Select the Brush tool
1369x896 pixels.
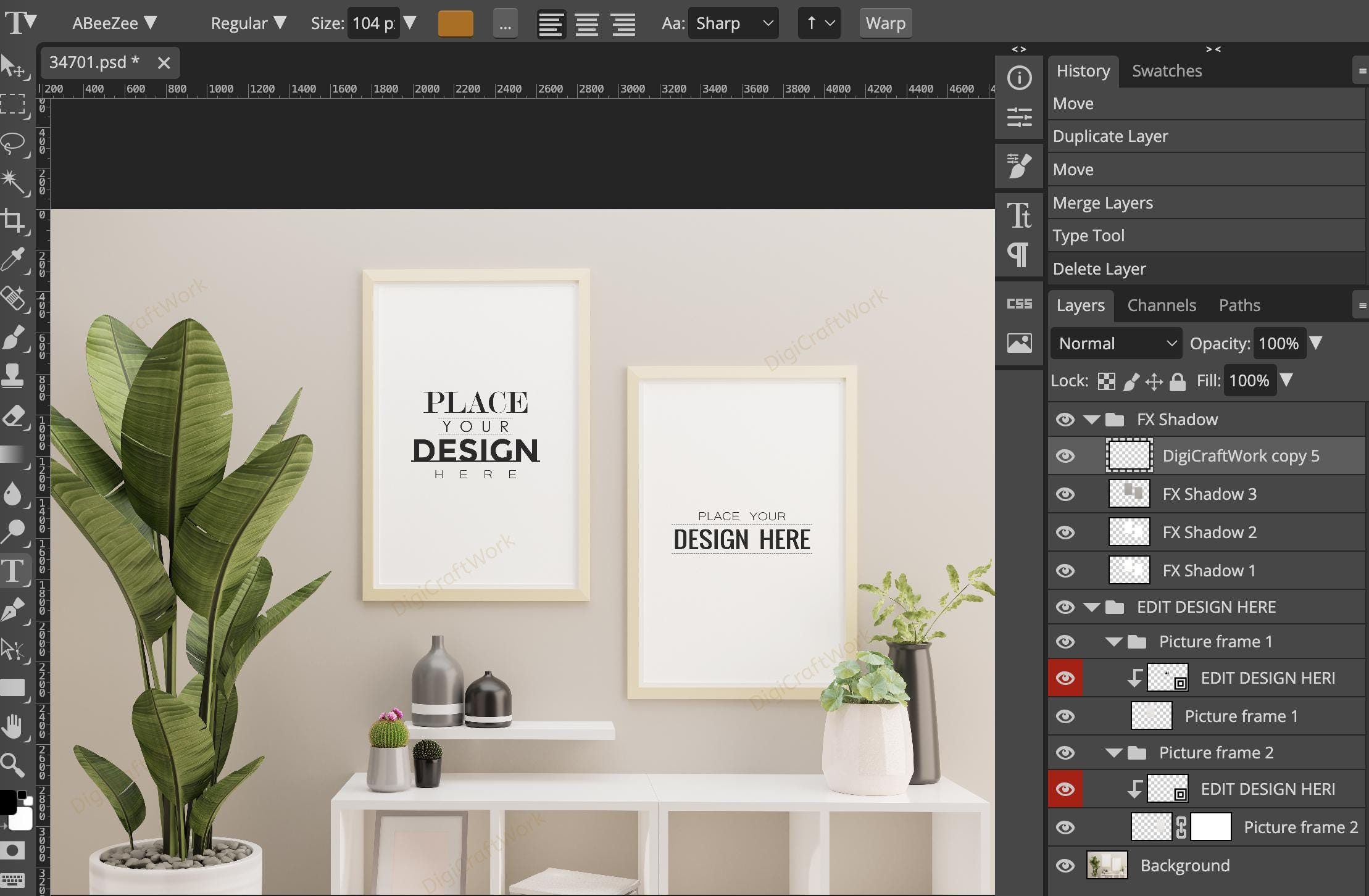tap(14, 338)
